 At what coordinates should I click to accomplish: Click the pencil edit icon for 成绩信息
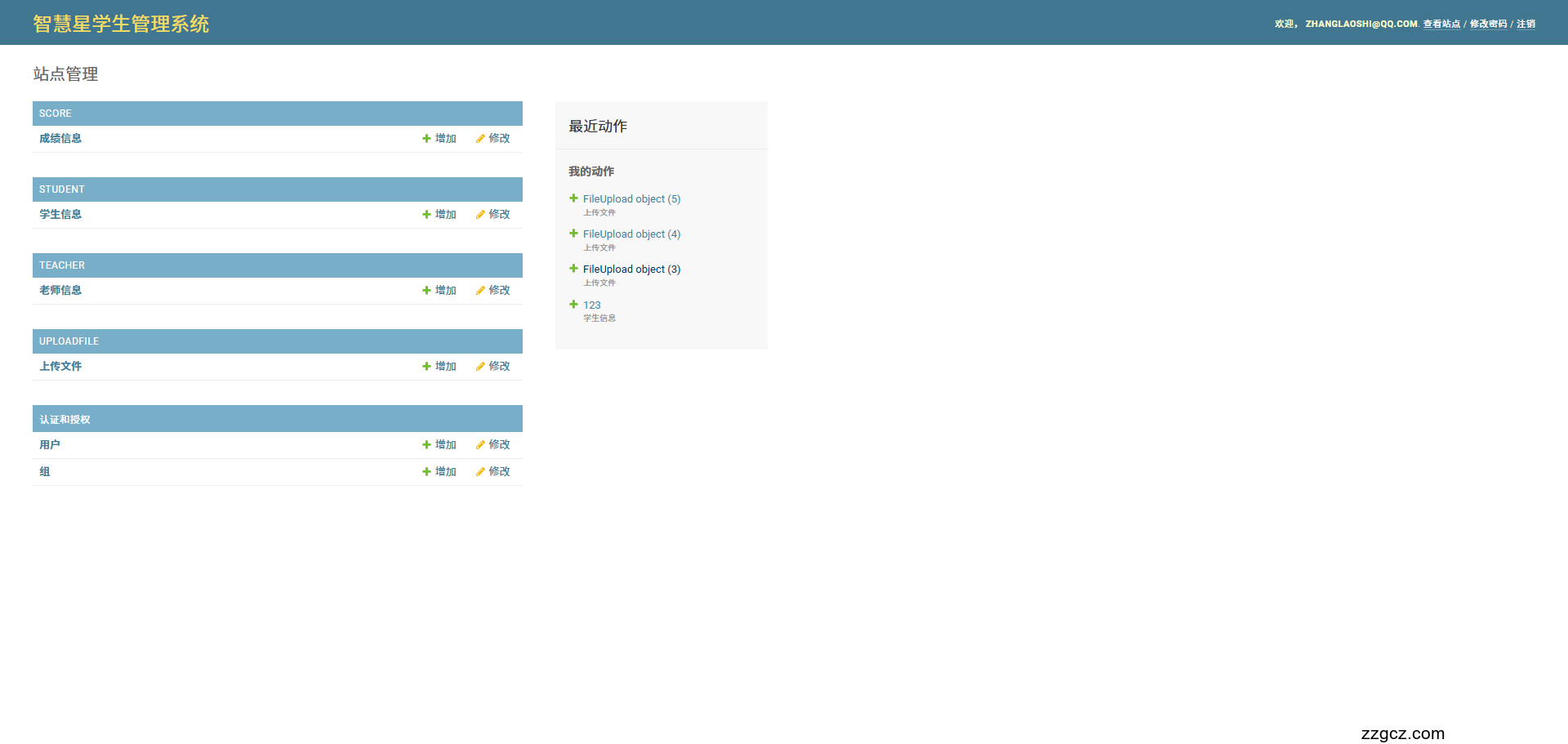480,139
